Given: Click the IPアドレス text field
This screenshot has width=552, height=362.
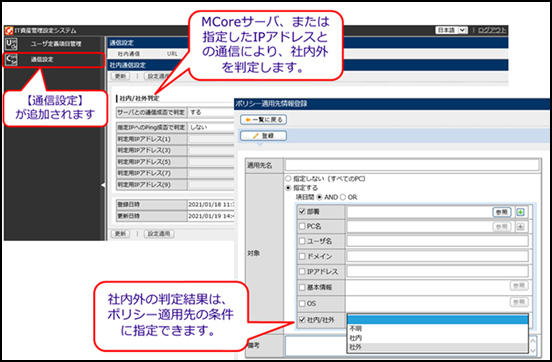Looking at the screenshot, I should click(438, 272).
